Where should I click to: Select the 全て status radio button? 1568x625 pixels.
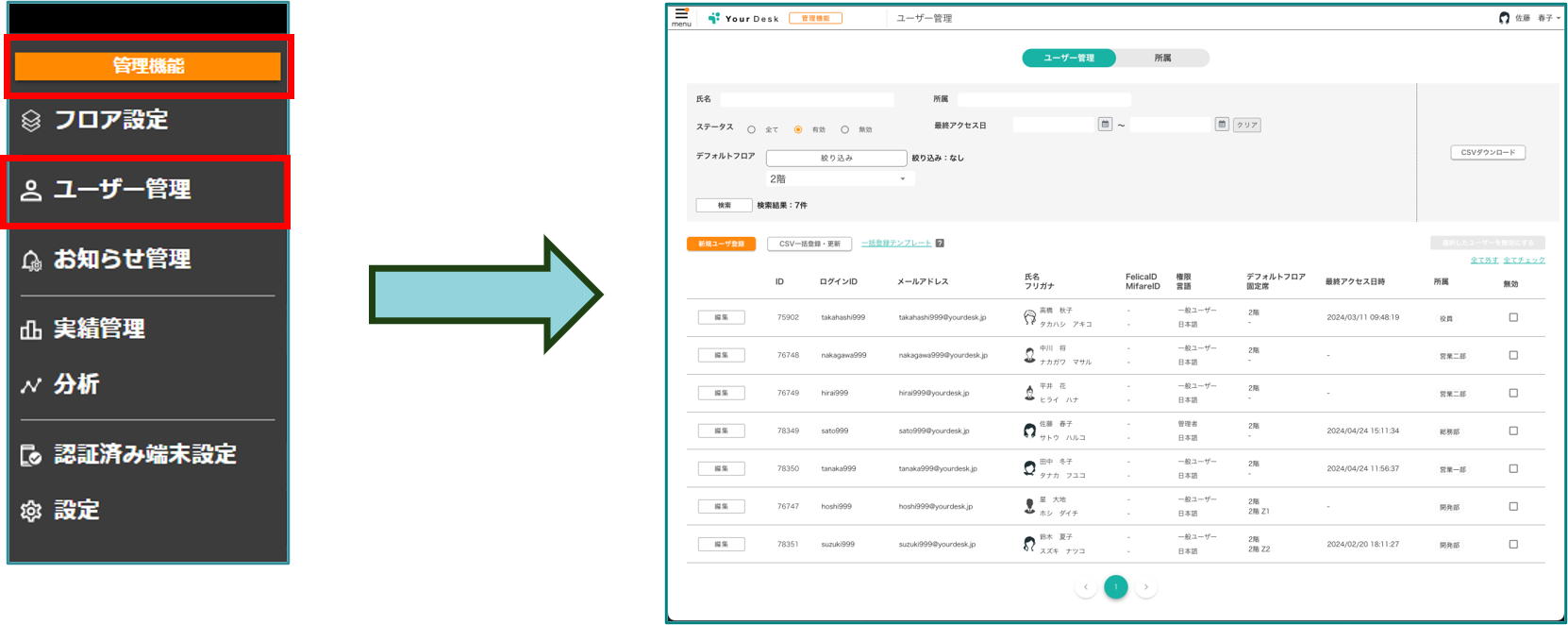pos(751,129)
